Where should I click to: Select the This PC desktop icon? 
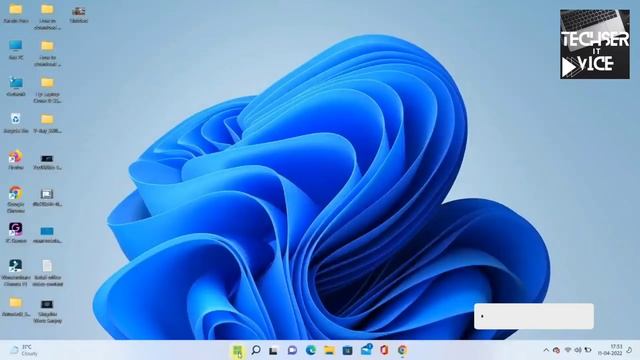coord(16,50)
